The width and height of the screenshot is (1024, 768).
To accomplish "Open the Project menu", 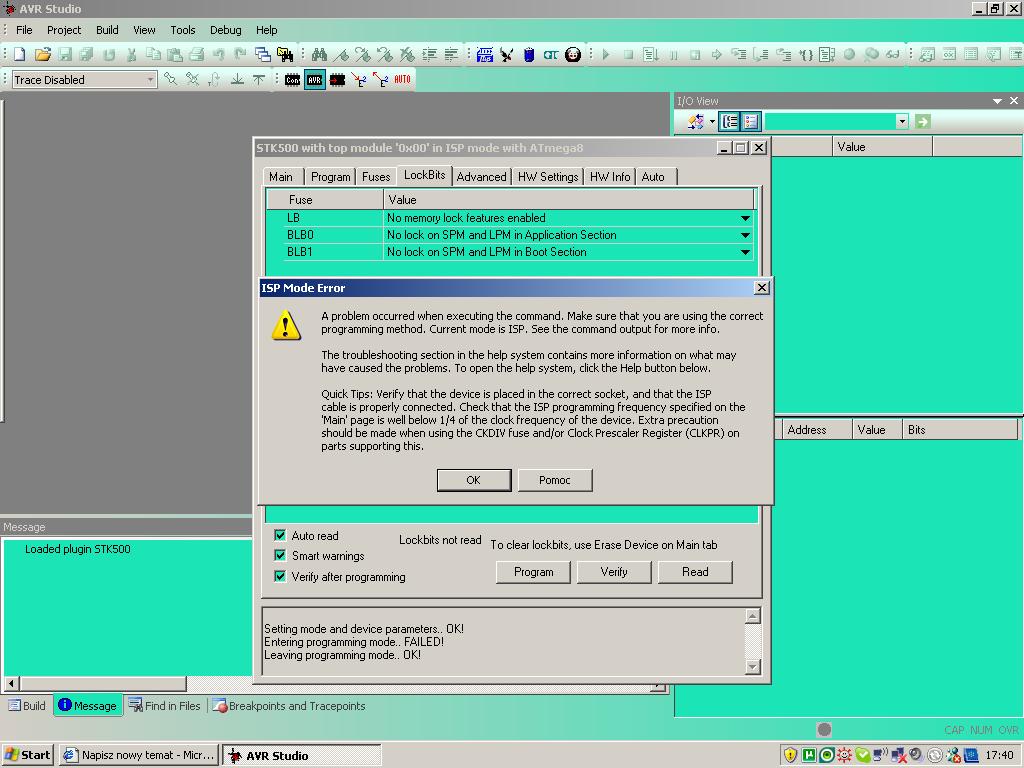I will click(x=64, y=30).
